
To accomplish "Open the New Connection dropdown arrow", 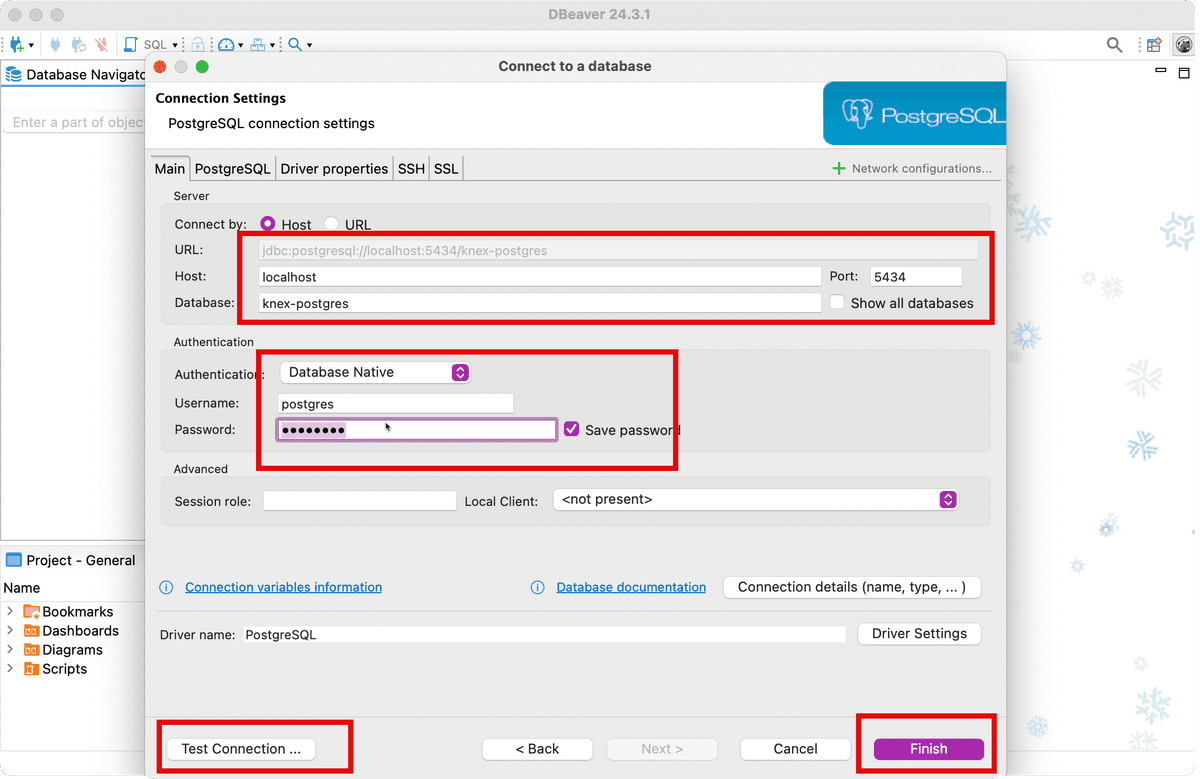I will click(31, 45).
